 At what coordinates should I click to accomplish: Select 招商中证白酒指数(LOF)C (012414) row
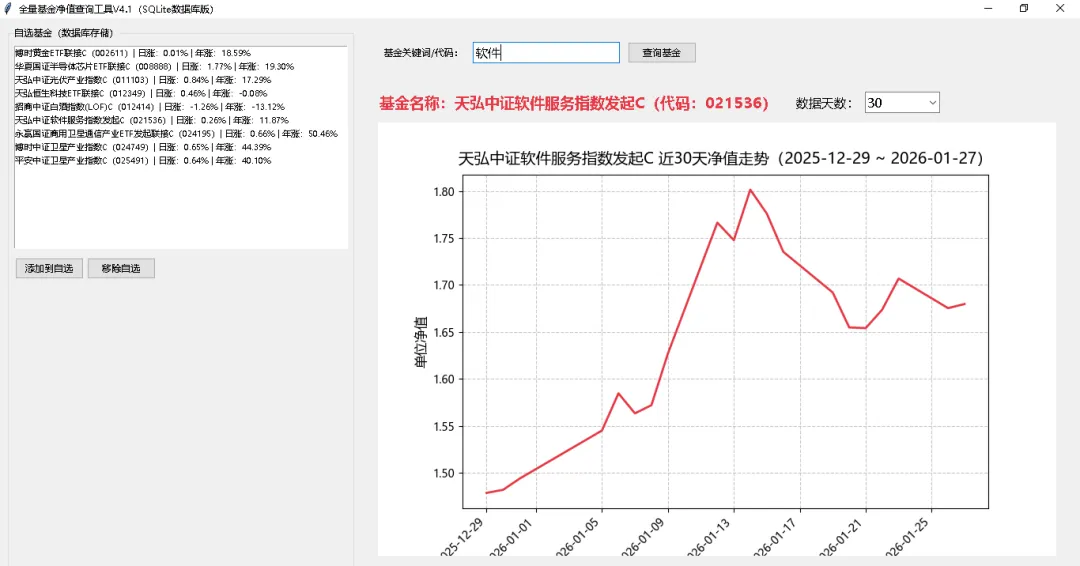180,107
